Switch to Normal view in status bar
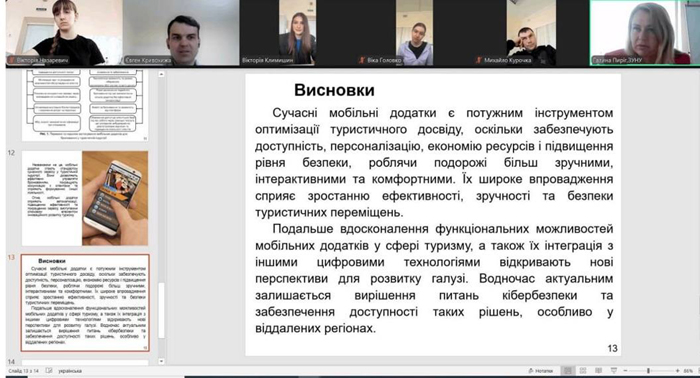Viewport: 700px width, 378px height. (567, 370)
